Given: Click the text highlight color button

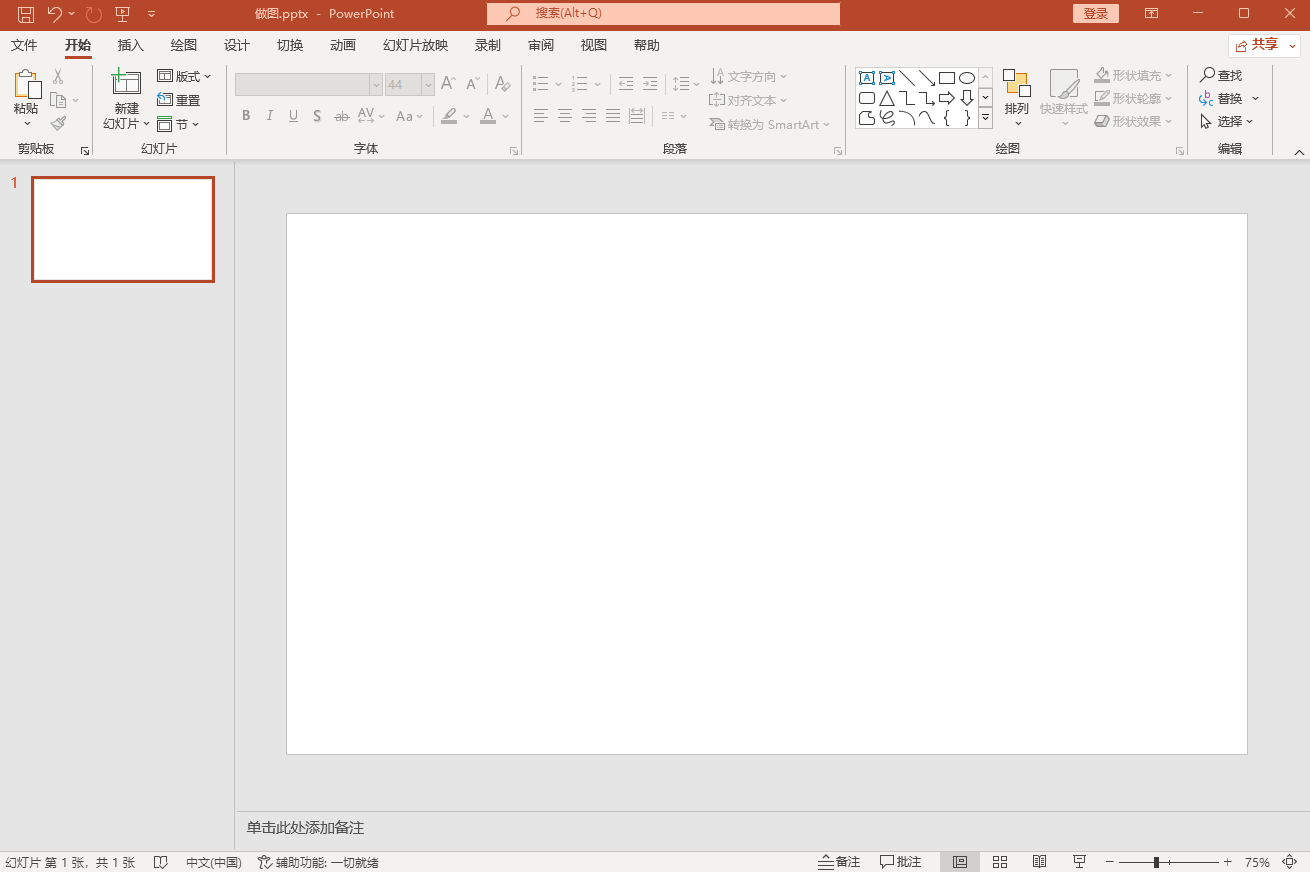Looking at the screenshot, I should [x=450, y=116].
